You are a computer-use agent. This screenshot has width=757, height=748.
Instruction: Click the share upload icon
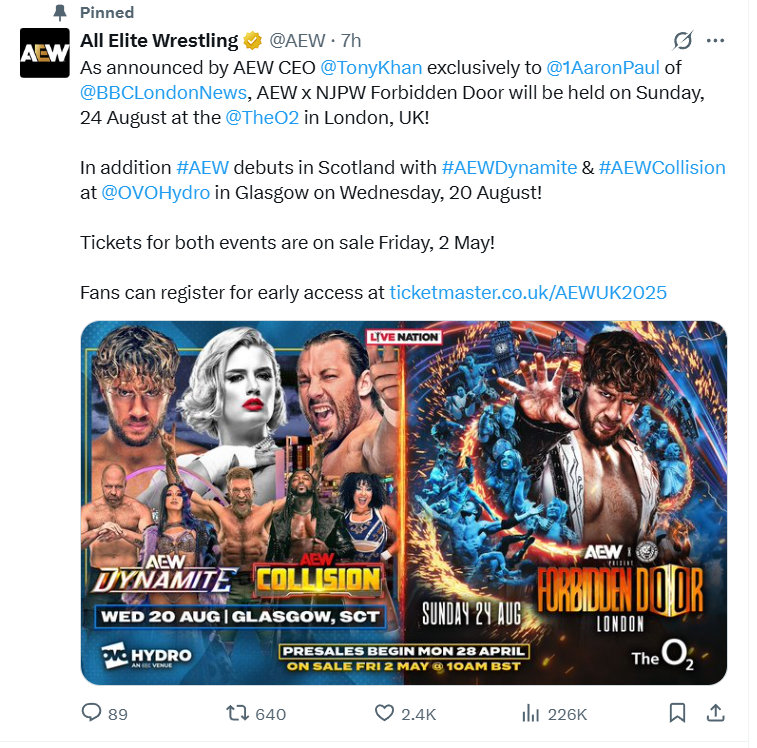pyautogui.click(x=715, y=713)
